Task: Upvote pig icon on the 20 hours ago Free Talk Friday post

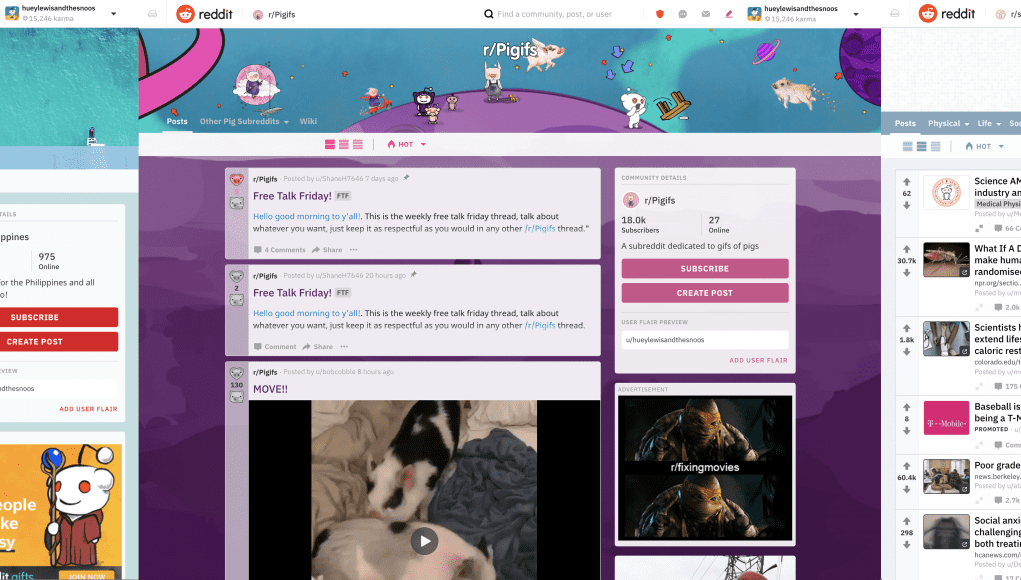Action: pyautogui.click(x=236, y=277)
